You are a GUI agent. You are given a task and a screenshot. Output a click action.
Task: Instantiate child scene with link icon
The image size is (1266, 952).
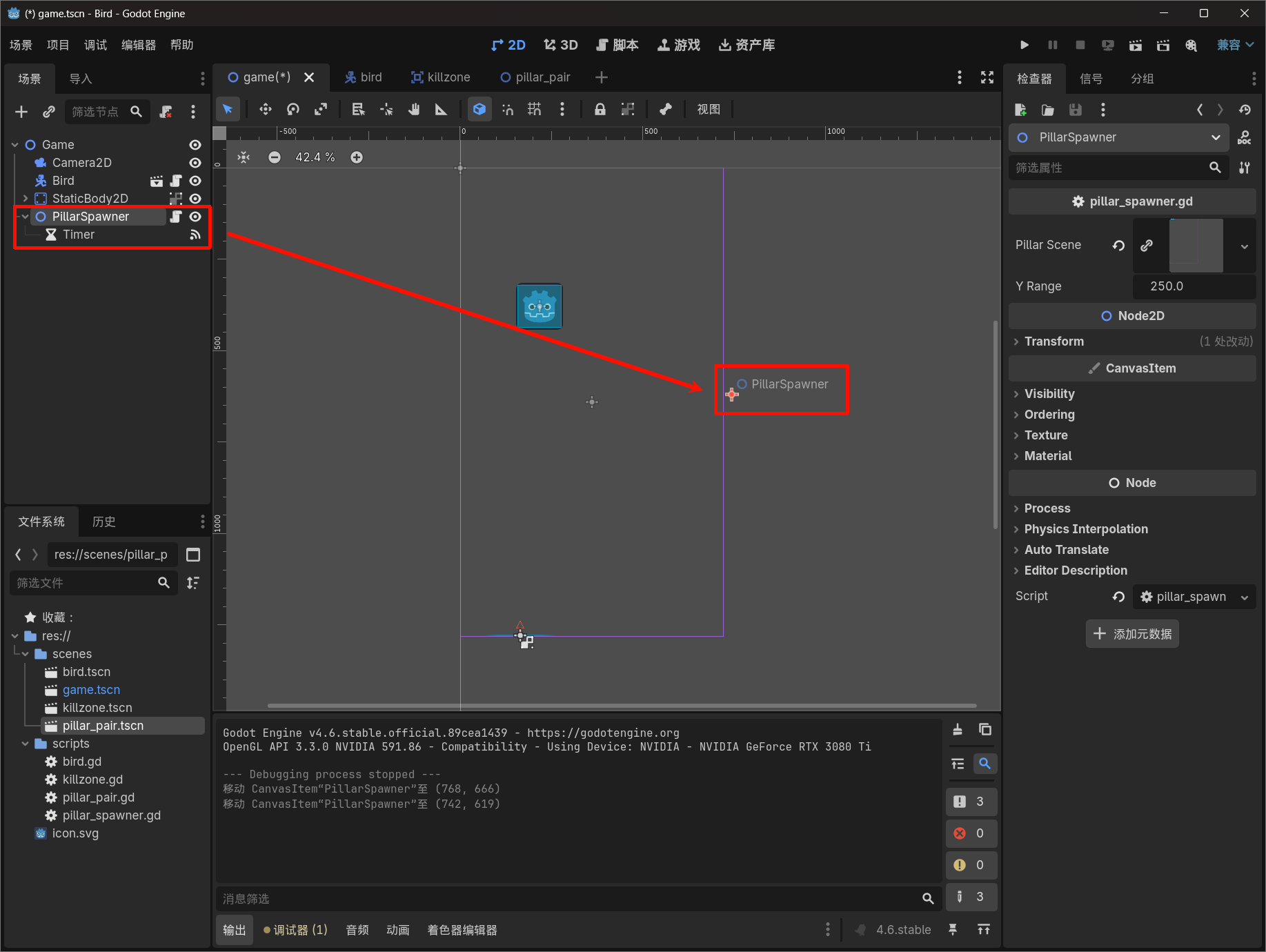click(49, 112)
